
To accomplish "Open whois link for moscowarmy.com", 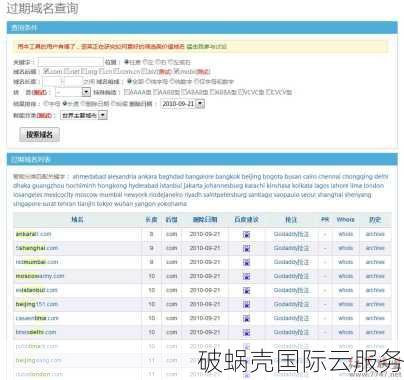I will pyautogui.click(x=345, y=276).
